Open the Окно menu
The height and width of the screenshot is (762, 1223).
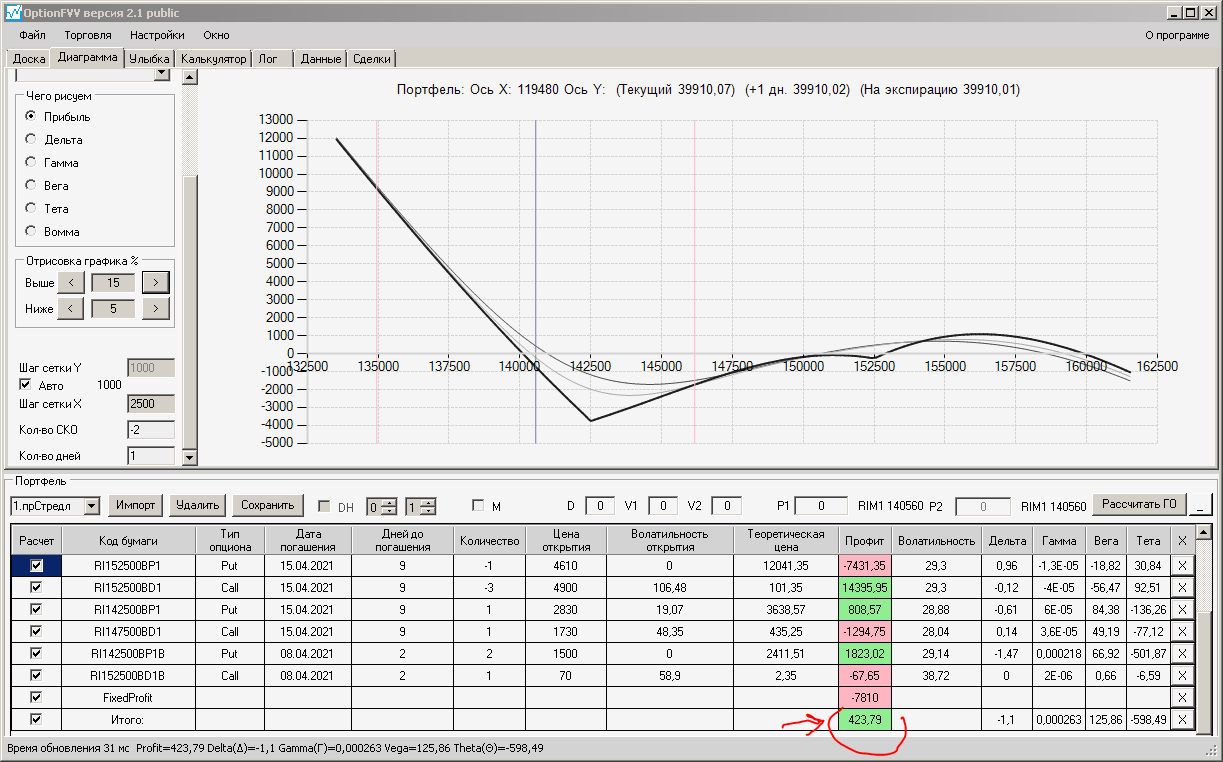pyautogui.click(x=216, y=35)
